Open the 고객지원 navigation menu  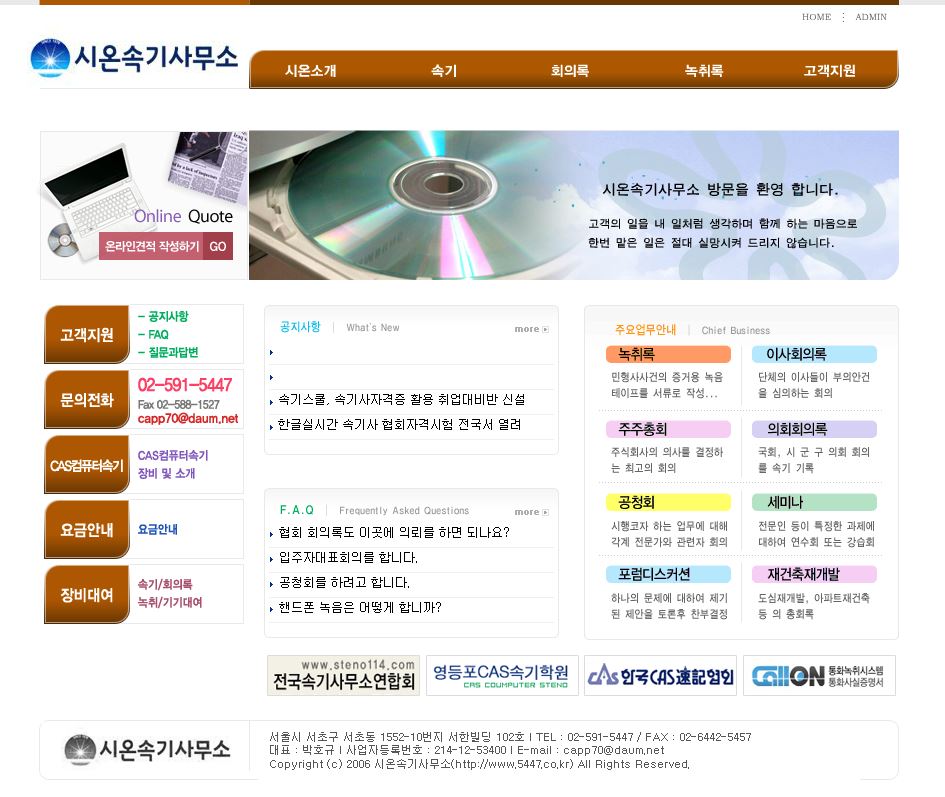pyautogui.click(x=829, y=71)
